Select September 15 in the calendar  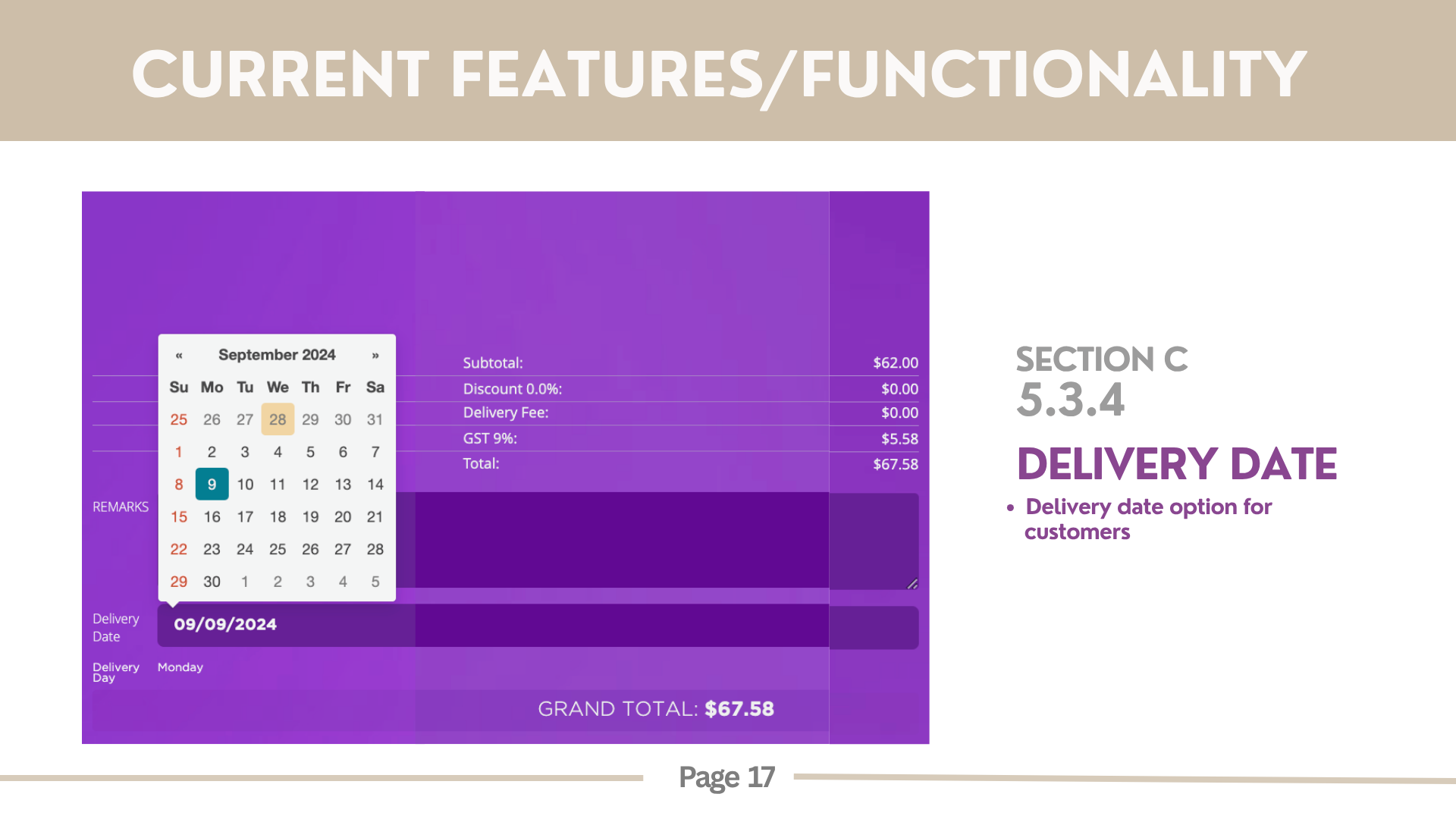(x=179, y=516)
